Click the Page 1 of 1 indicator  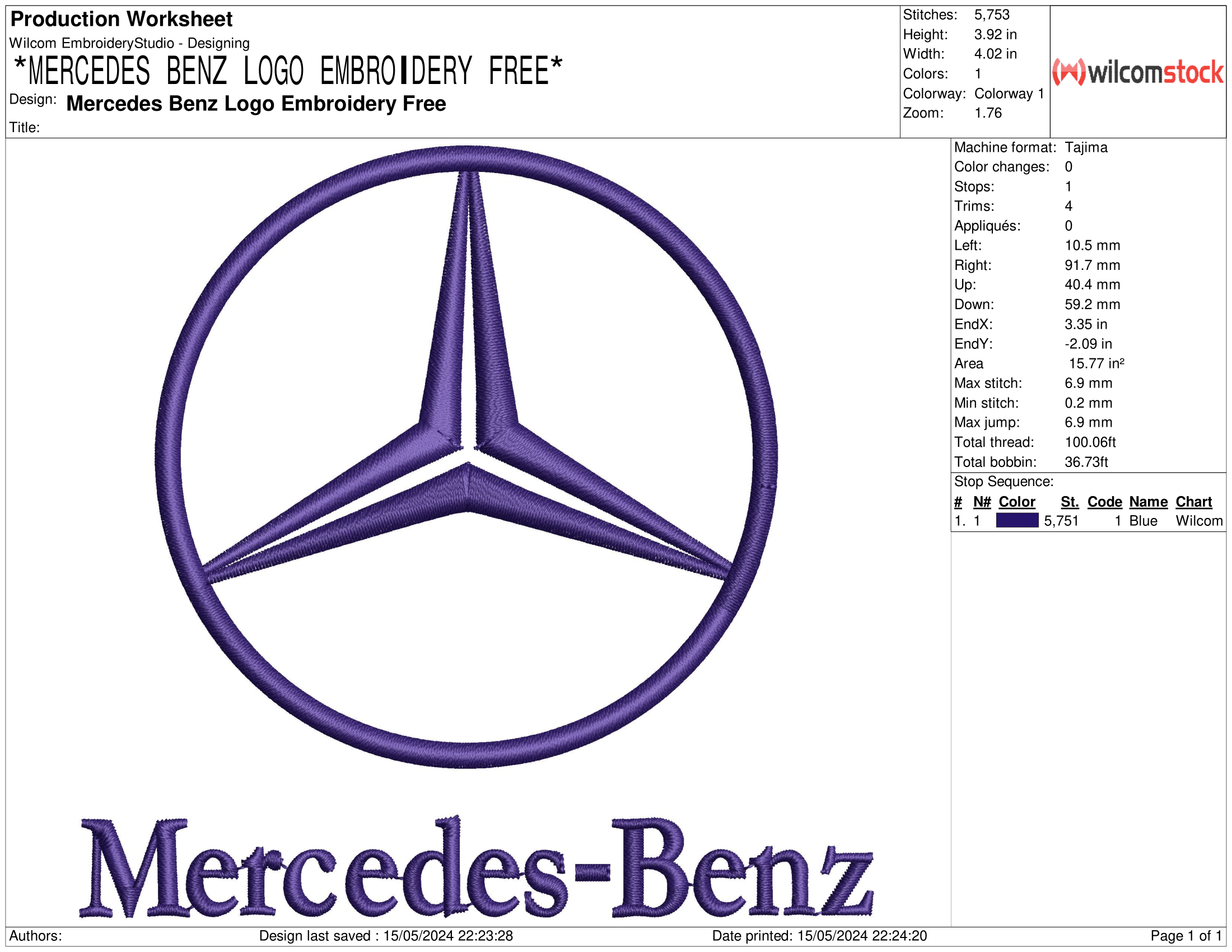[x=1186, y=936]
